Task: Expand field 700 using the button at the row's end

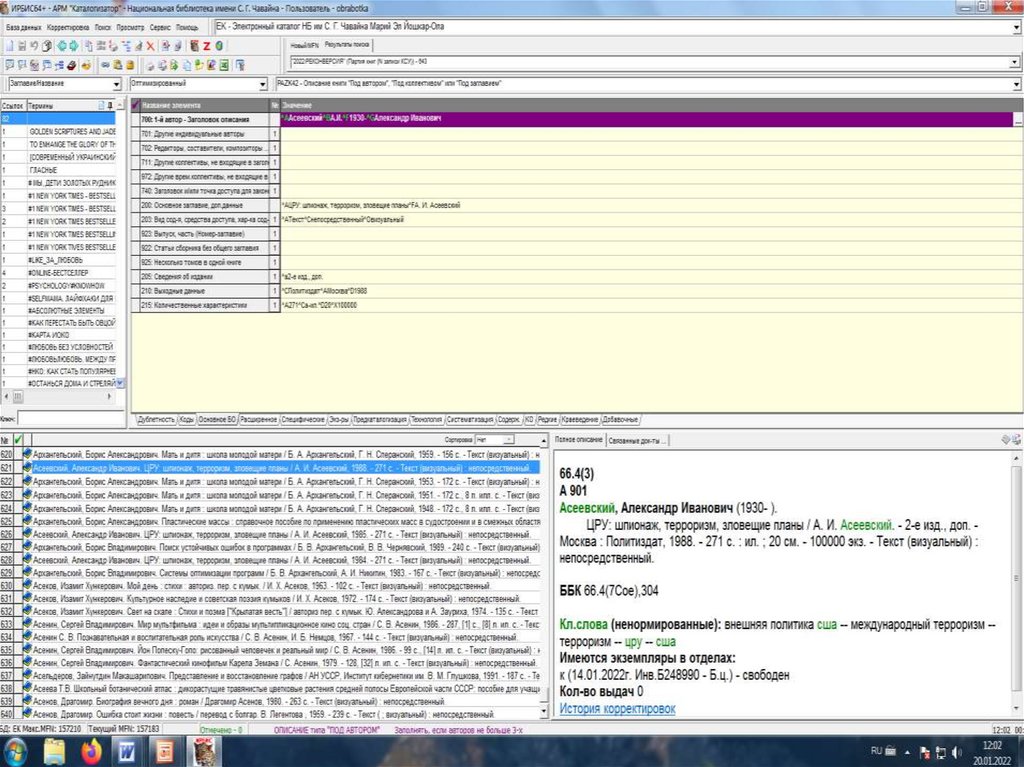Action: [1018, 120]
